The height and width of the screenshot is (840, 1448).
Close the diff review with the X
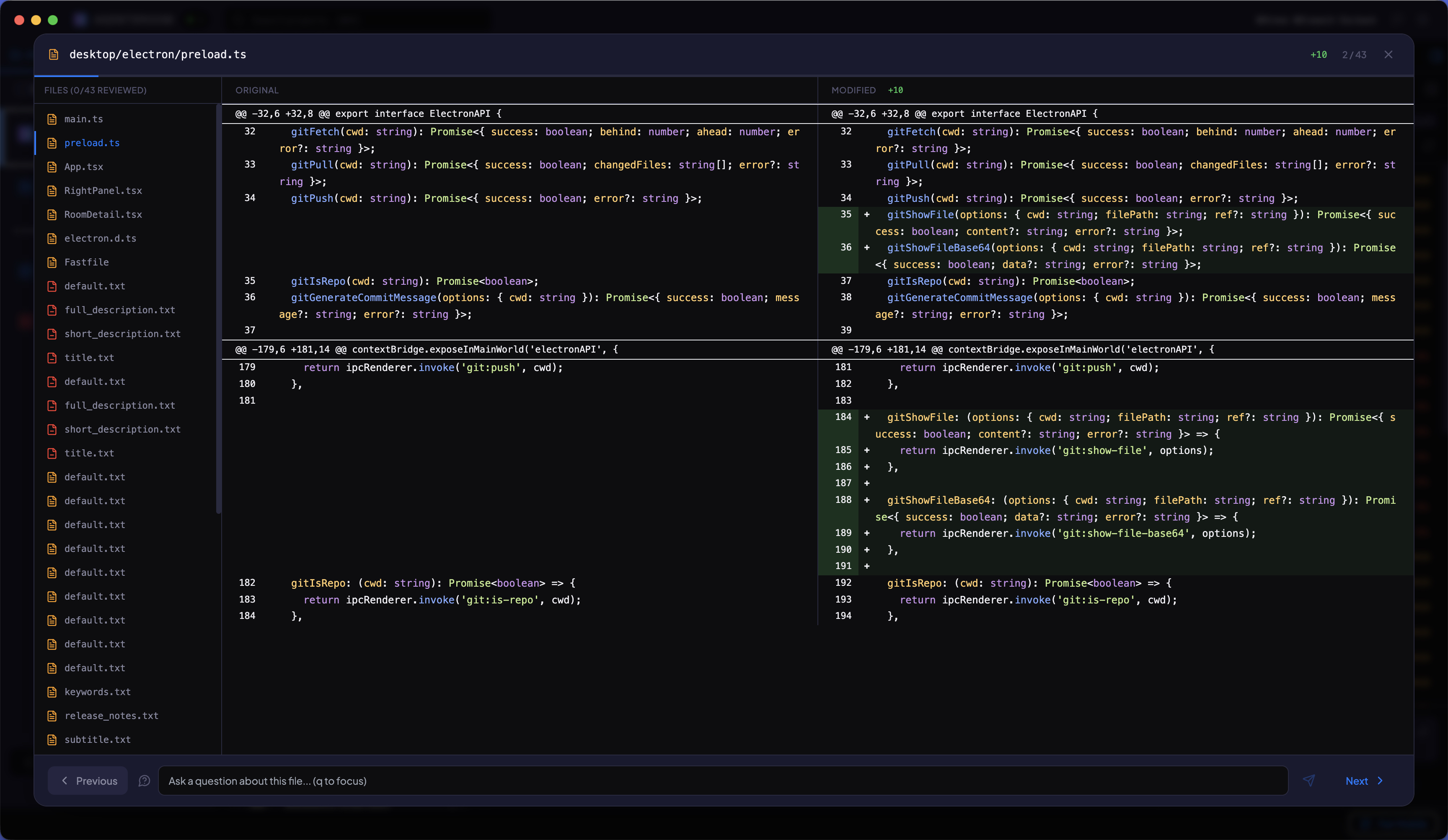[x=1389, y=54]
